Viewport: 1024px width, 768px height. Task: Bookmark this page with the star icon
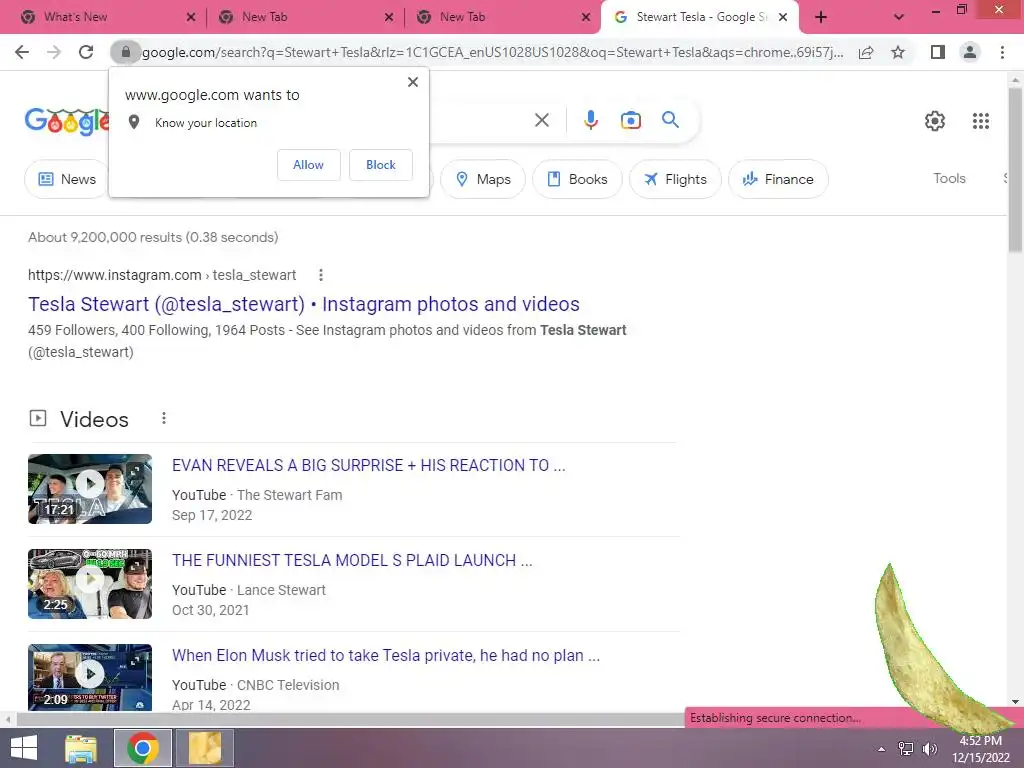pyautogui.click(x=898, y=52)
